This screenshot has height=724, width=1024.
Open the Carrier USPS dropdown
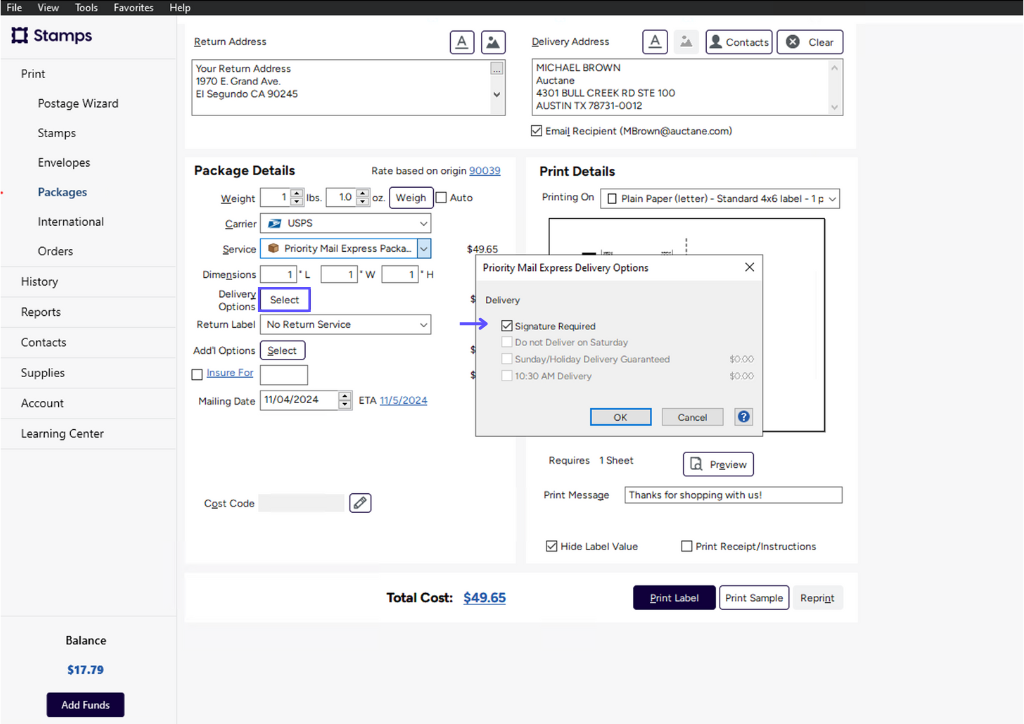click(x=345, y=223)
